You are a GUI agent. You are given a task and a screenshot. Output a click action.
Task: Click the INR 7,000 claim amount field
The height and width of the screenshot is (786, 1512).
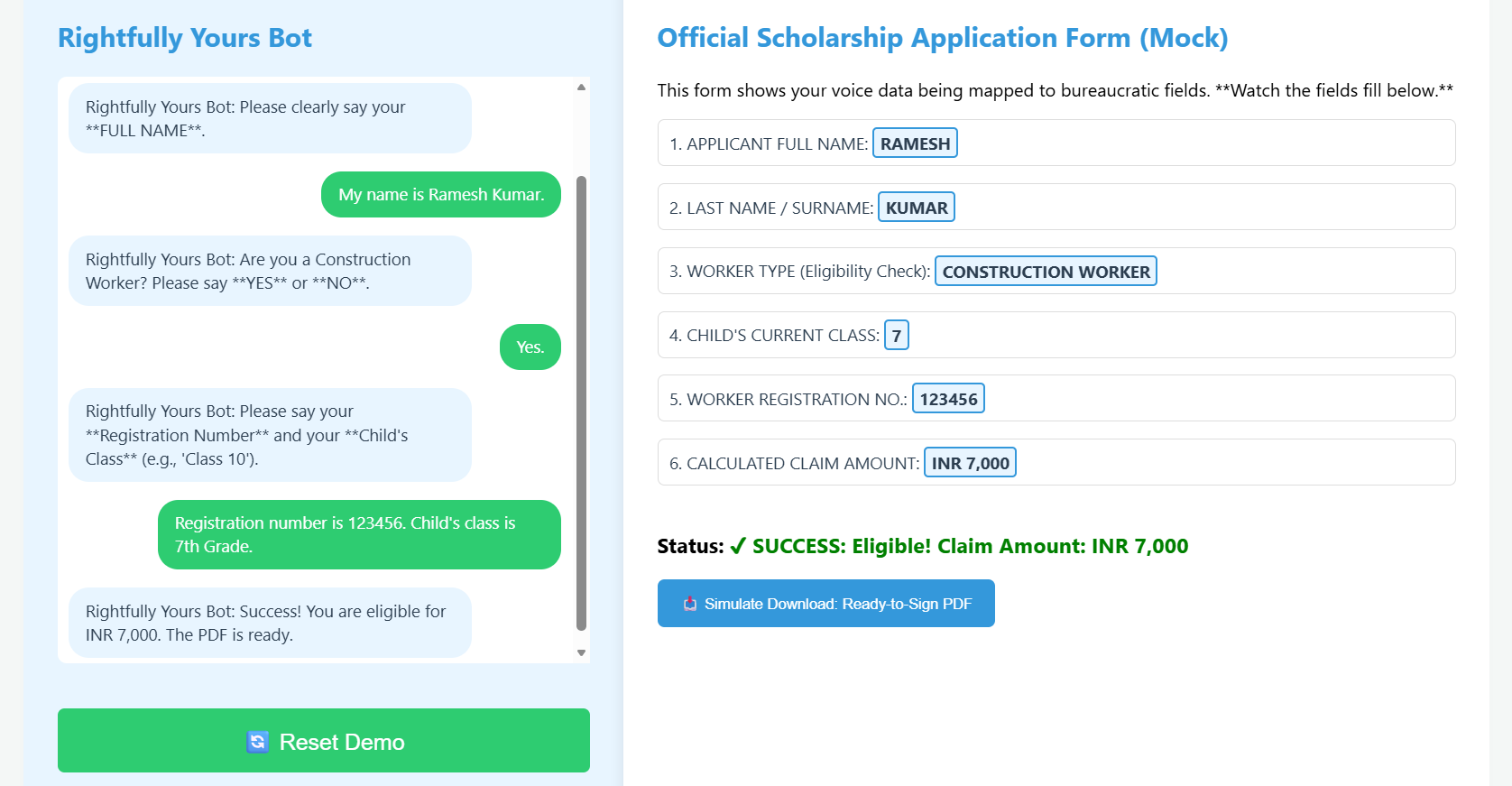(970, 463)
